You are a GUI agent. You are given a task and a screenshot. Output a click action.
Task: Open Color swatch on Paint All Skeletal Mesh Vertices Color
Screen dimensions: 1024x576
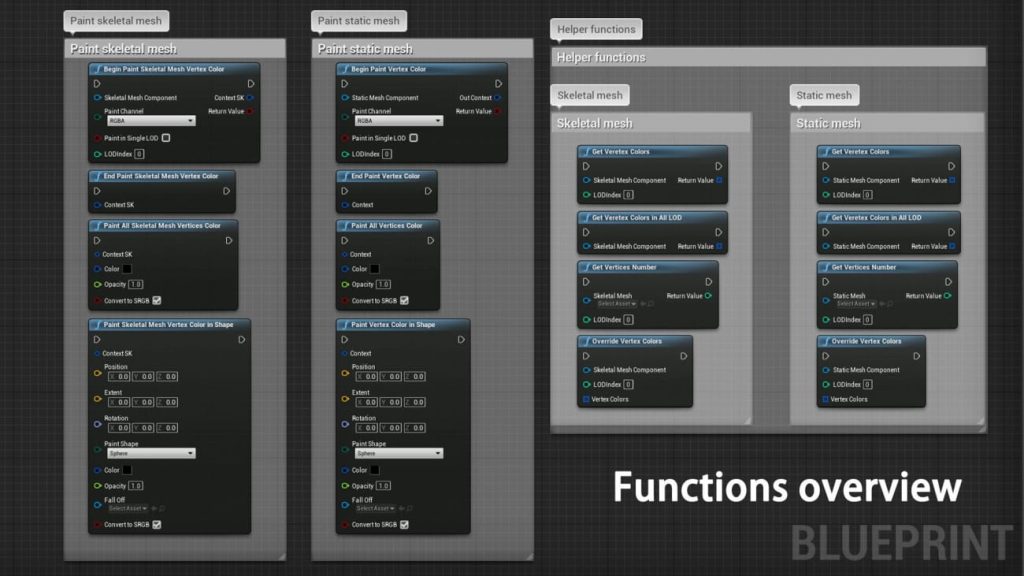[x=127, y=269]
